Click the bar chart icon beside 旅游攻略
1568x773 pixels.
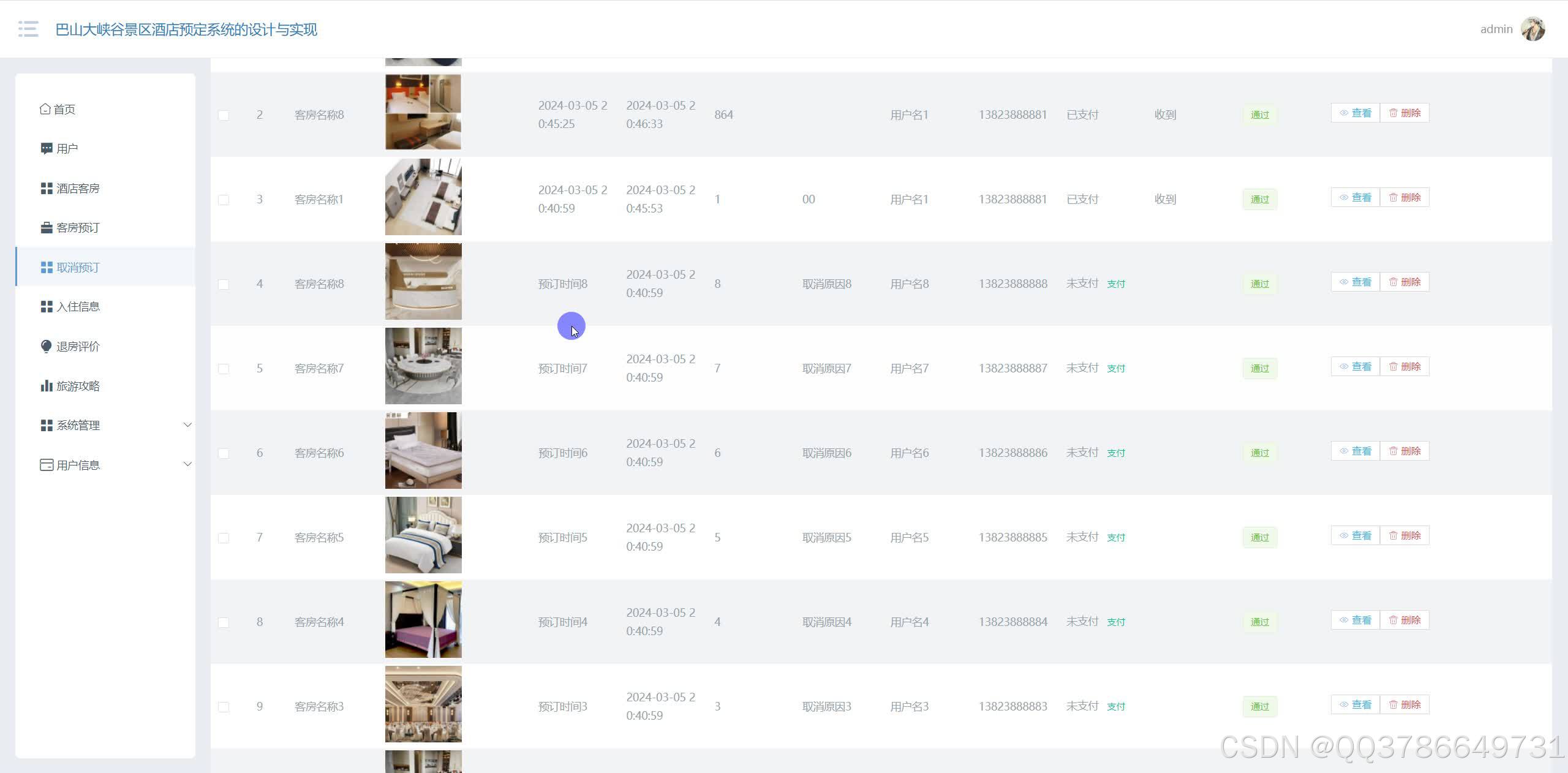(47, 386)
